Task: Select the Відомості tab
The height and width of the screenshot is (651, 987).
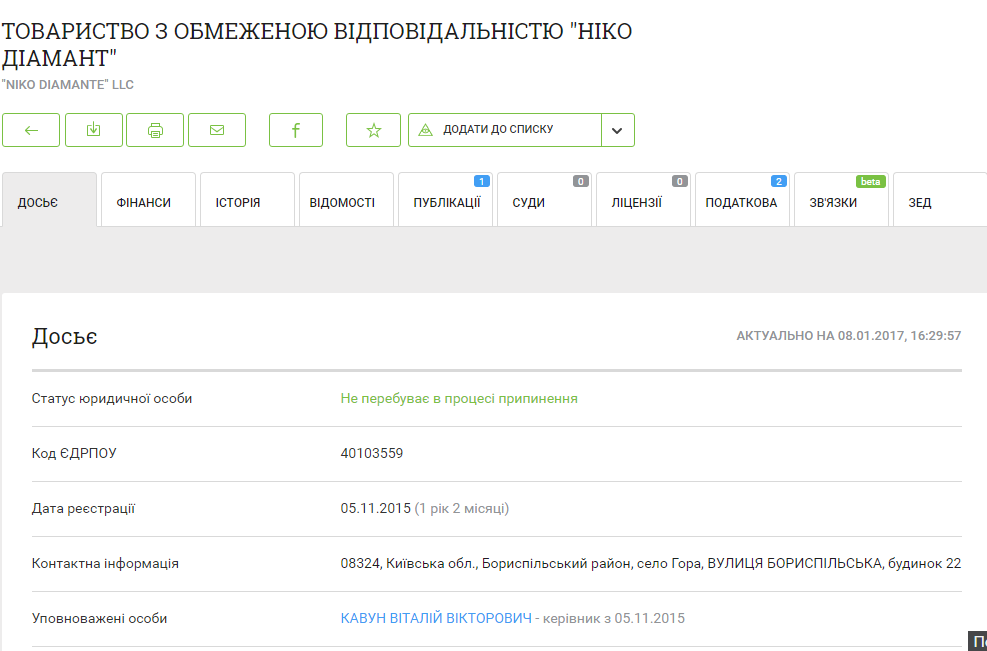Action: [342, 202]
